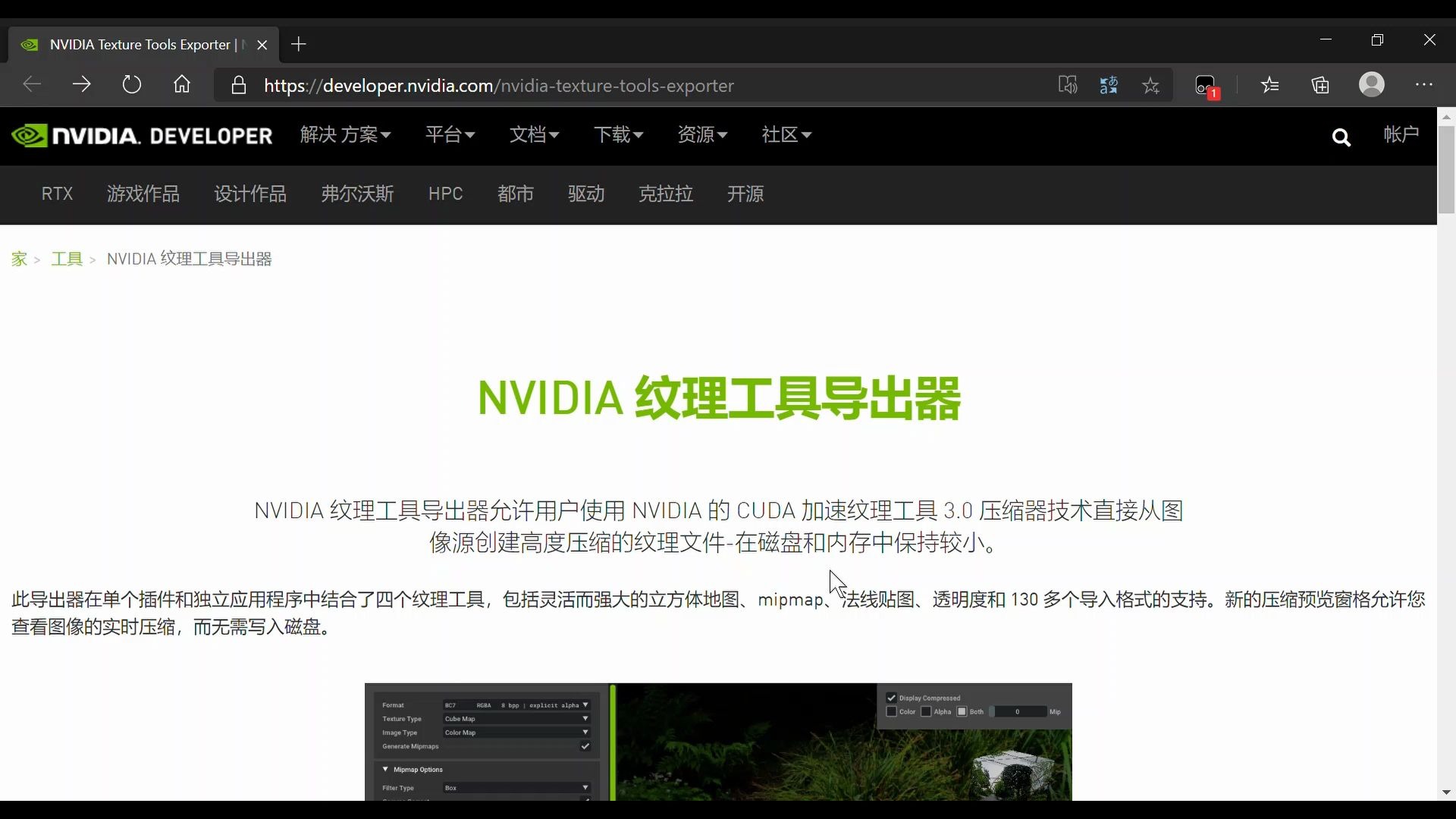Check the Color checkbox
This screenshot has height=819, width=1456.
pos(891,711)
